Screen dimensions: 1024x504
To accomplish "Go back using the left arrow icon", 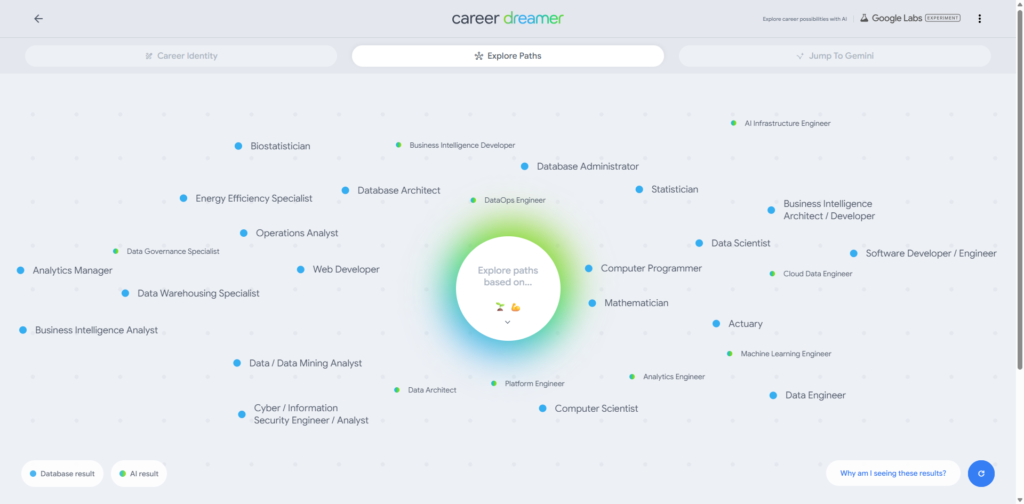I will coord(39,19).
